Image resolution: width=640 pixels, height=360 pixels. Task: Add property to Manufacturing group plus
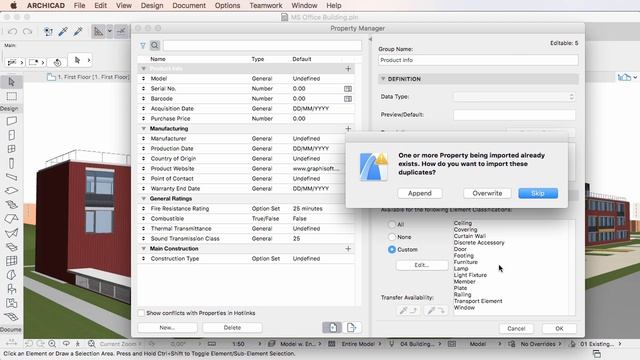348,129
